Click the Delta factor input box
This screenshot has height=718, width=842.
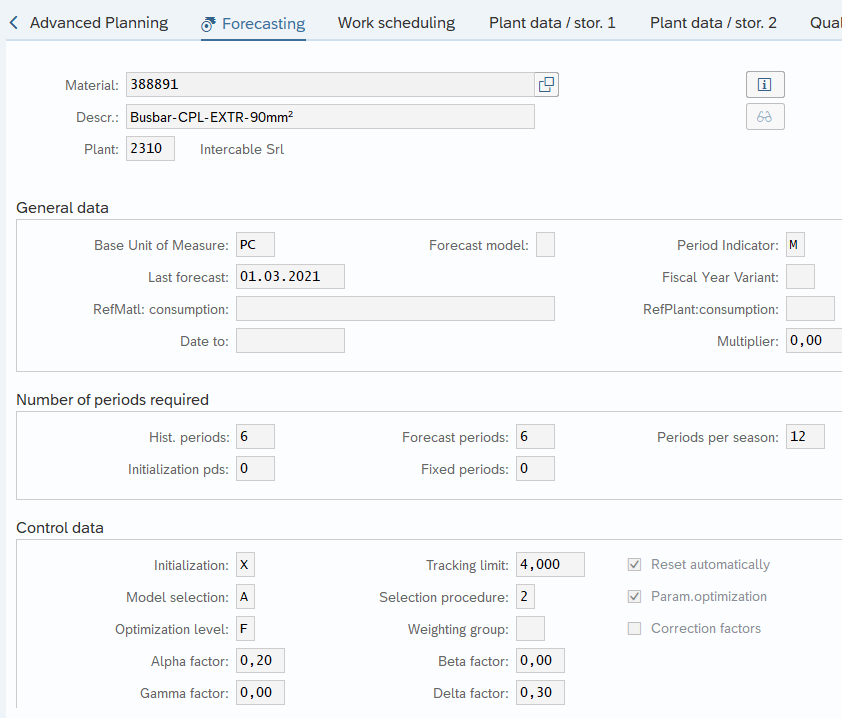(x=540, y=693)
